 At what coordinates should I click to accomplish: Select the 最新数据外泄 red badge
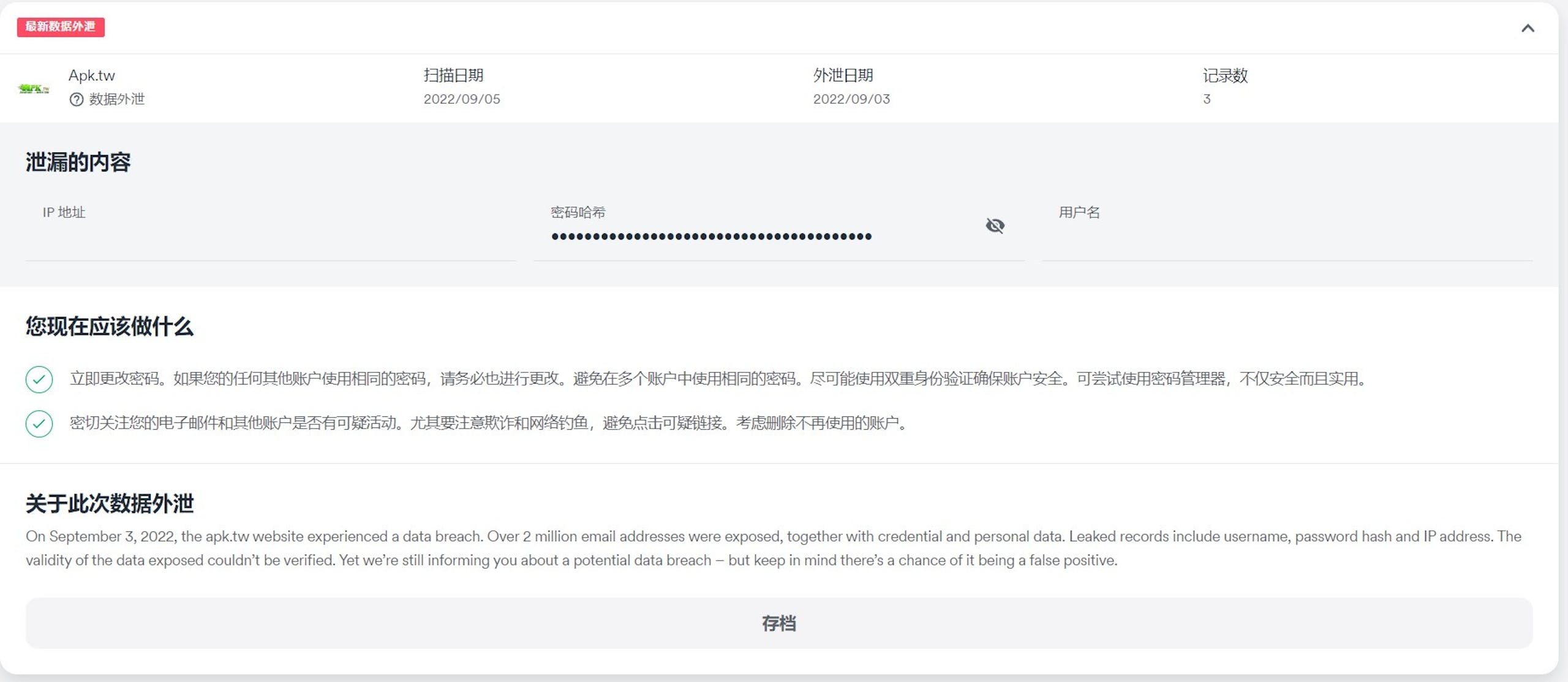(x=61, y=27)
